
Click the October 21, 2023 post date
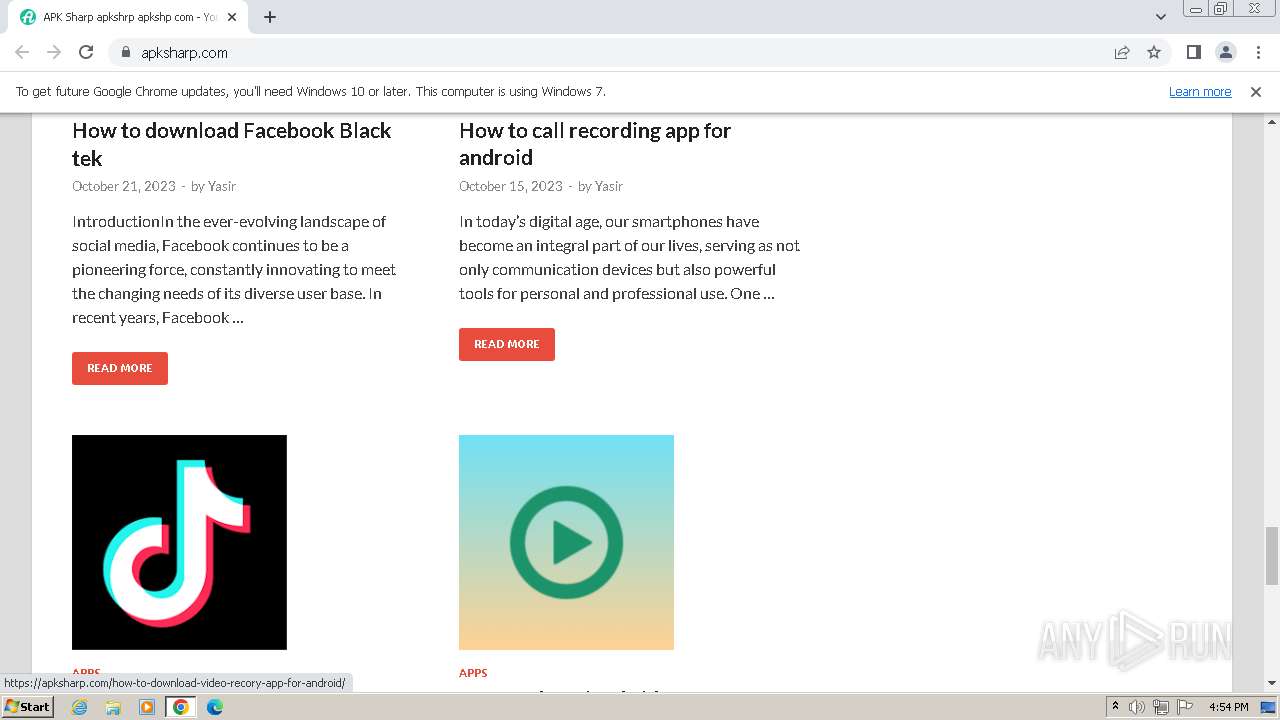124,186
